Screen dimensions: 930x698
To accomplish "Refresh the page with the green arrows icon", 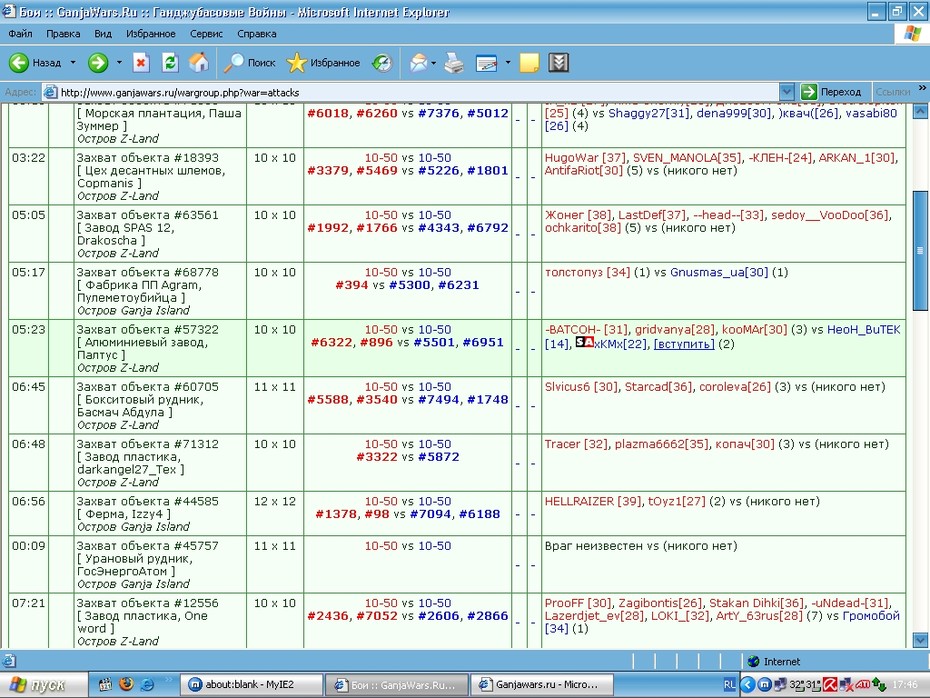I will tap(170, 62).
